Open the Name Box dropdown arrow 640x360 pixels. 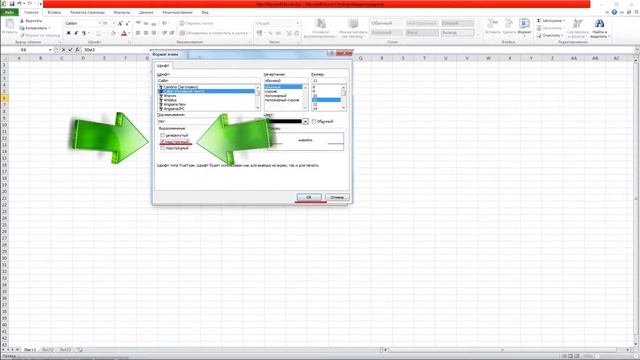[x=50, y=50]
